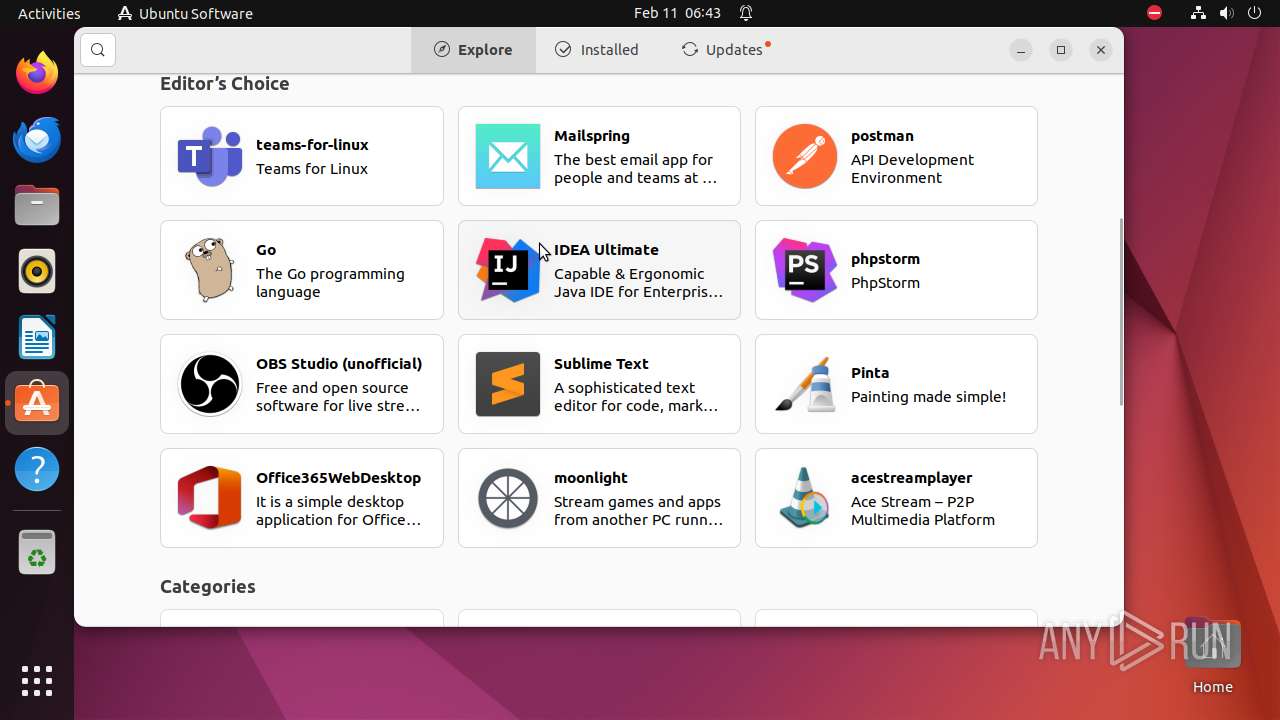Launch Firefox from the dock

click(37, 72)
